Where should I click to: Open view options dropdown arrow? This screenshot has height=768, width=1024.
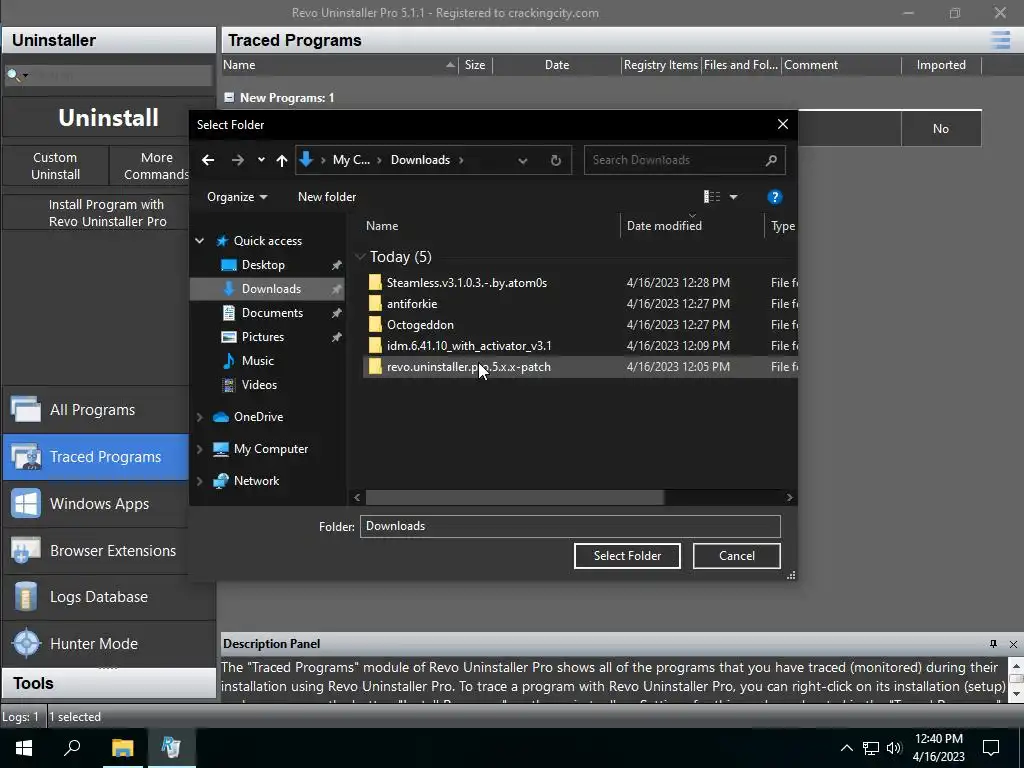pos(733,197)
